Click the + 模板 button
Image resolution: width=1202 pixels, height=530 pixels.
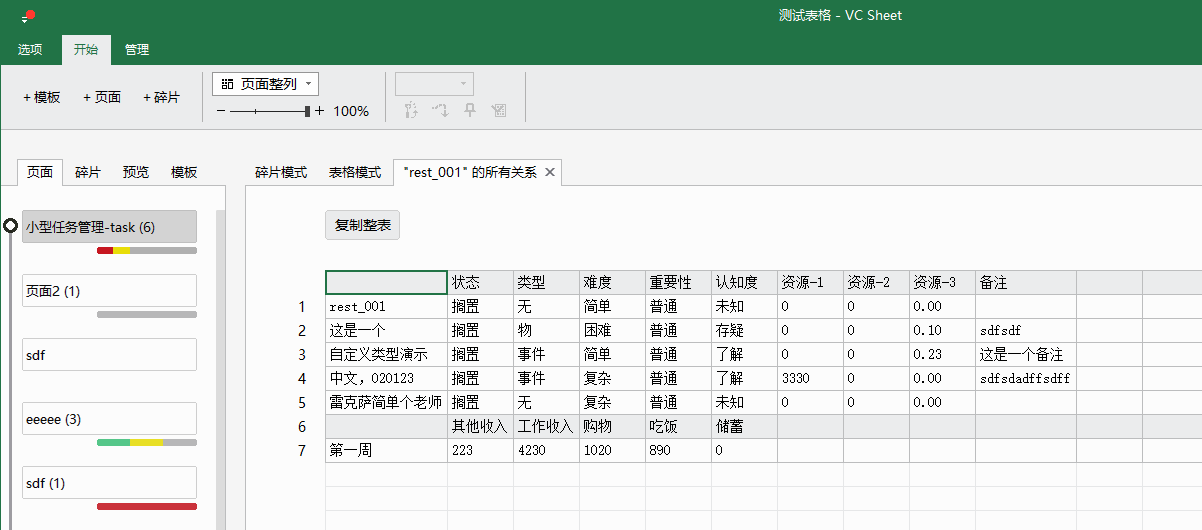(x=42, y=97)
